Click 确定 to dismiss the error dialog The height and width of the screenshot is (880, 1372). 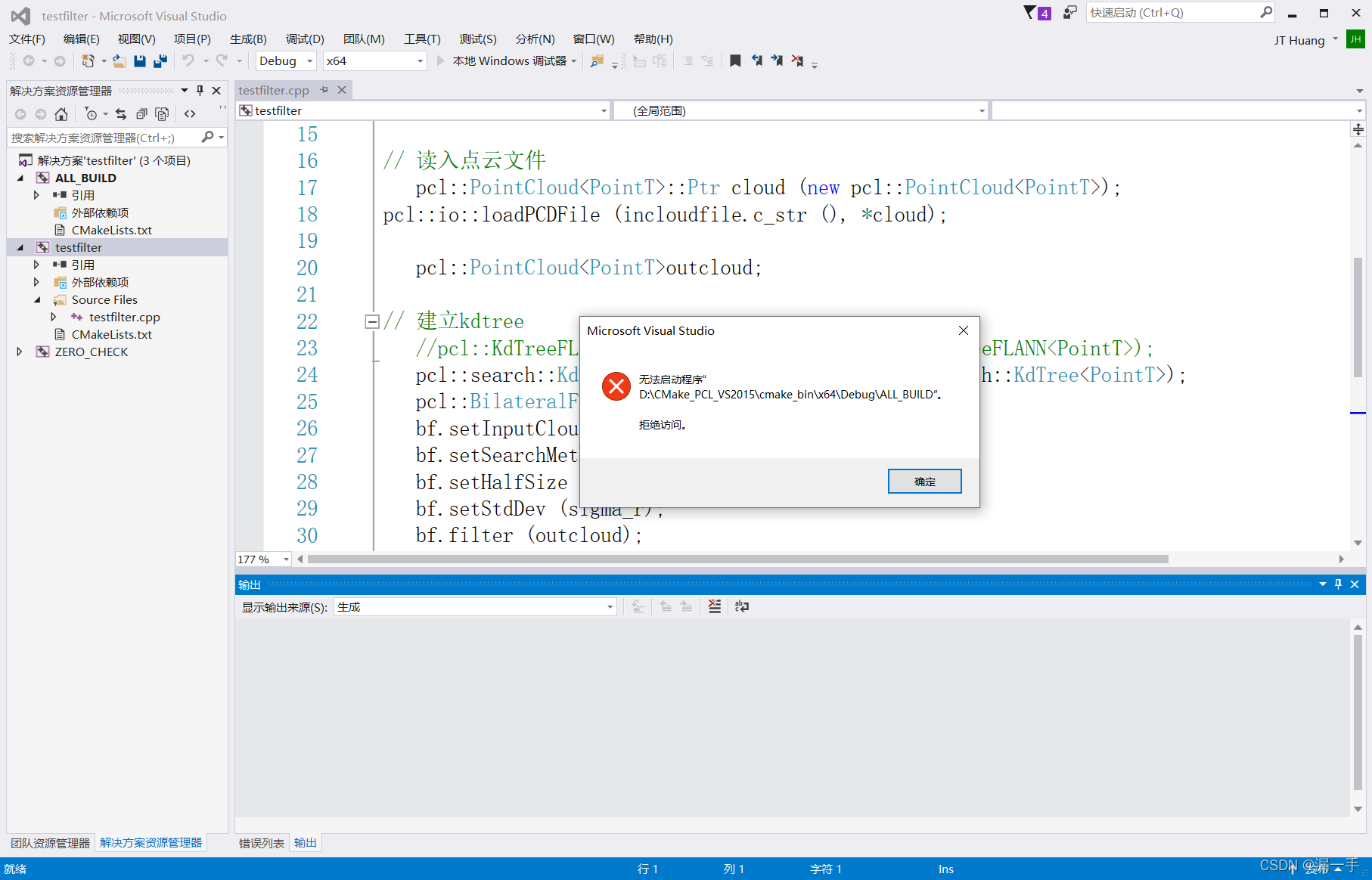click(924, 482)
